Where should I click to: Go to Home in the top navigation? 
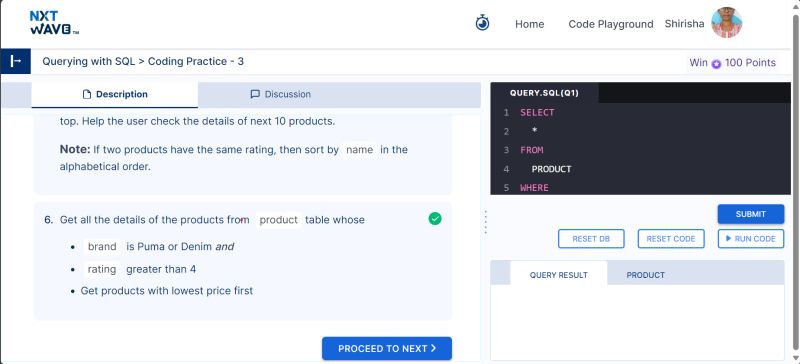[530, 24]
